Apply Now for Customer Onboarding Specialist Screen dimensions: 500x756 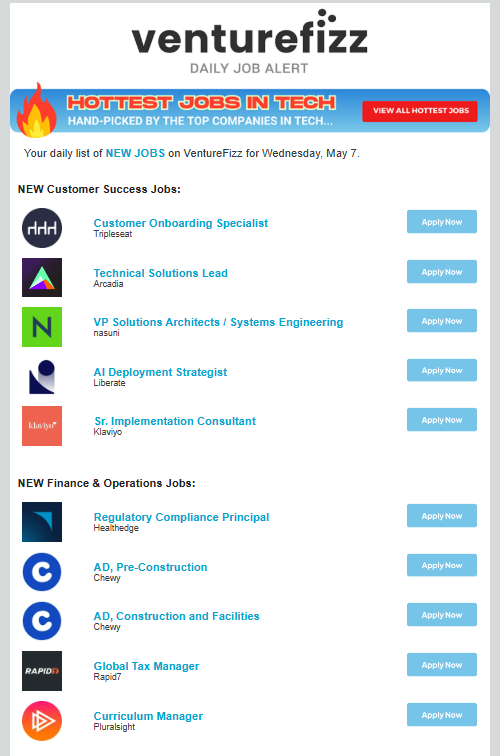pos(442,222)
